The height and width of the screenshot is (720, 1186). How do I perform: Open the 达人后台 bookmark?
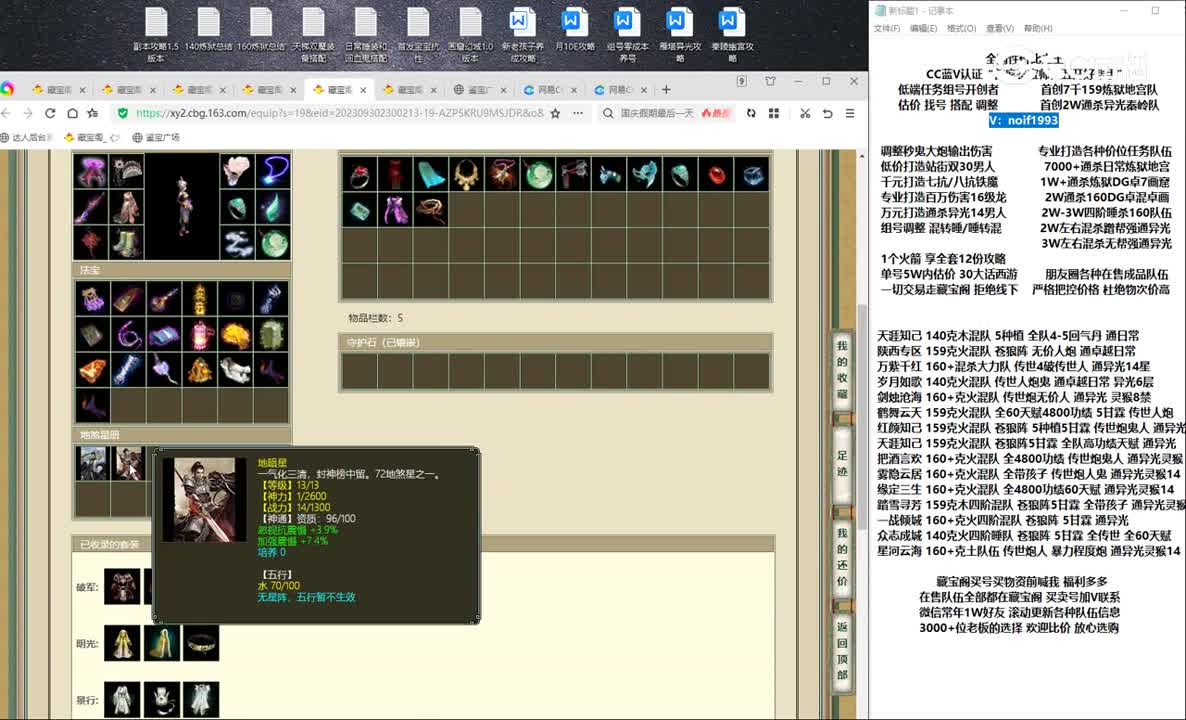(x=27, y=138)
